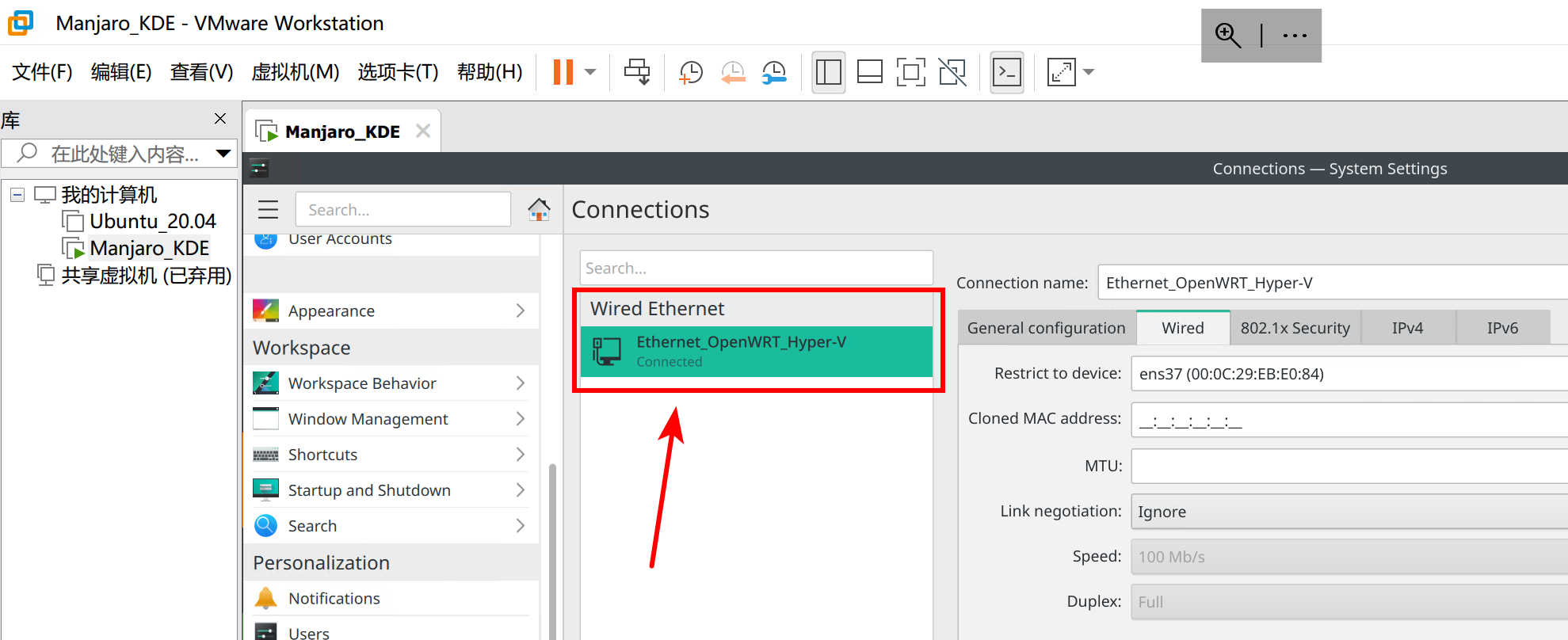Screen dimensions: 1568x640
Task: Open the three-dot more options
Action: point(1295,35)
